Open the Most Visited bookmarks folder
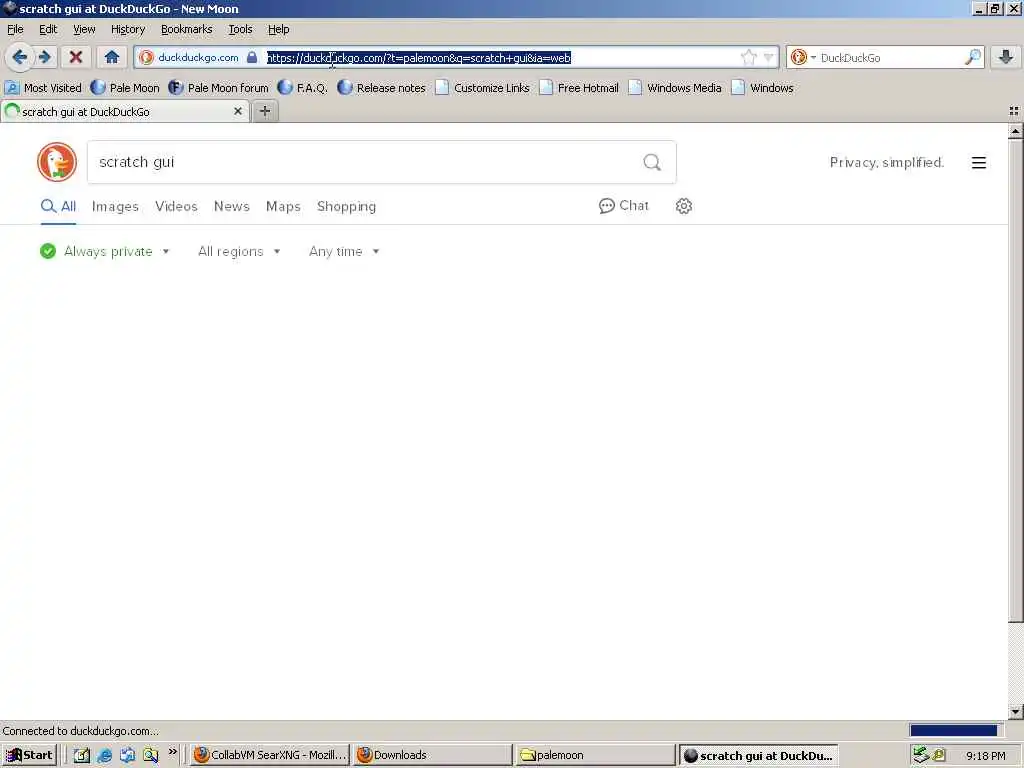This screenshot has height=768, width=1024. pyautogui.click(x=43, y=88)
